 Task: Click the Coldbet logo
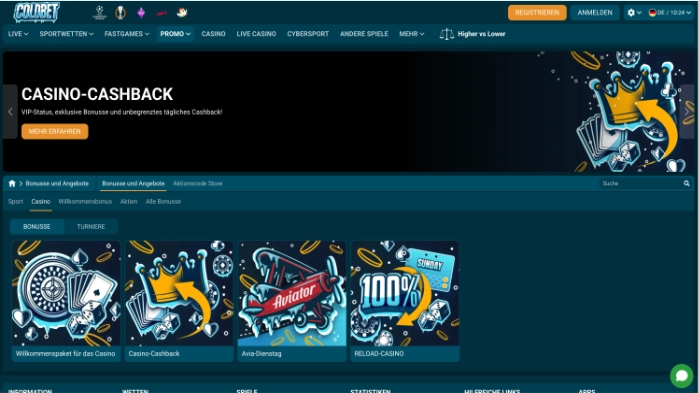tap(36, 12)
